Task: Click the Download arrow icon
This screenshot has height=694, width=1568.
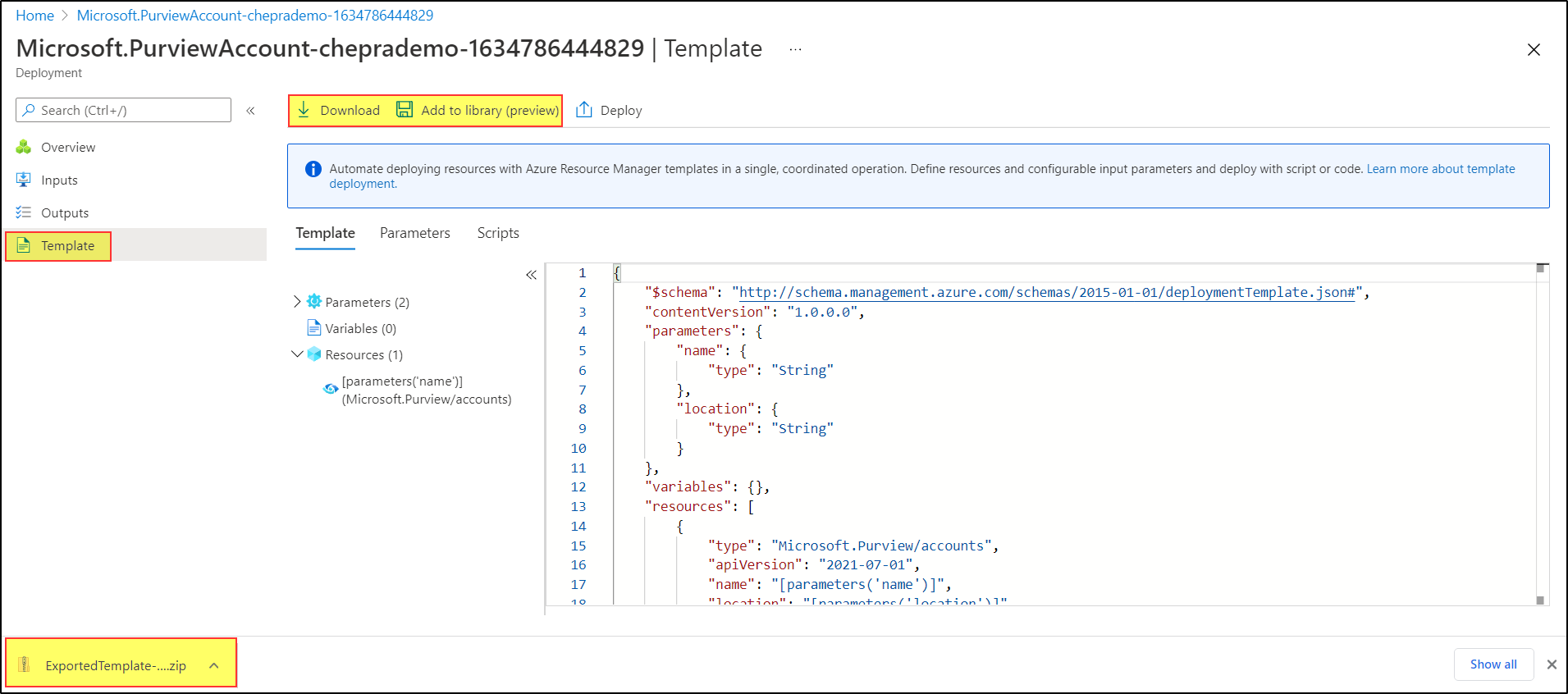Action: click(x=304, y=110)
